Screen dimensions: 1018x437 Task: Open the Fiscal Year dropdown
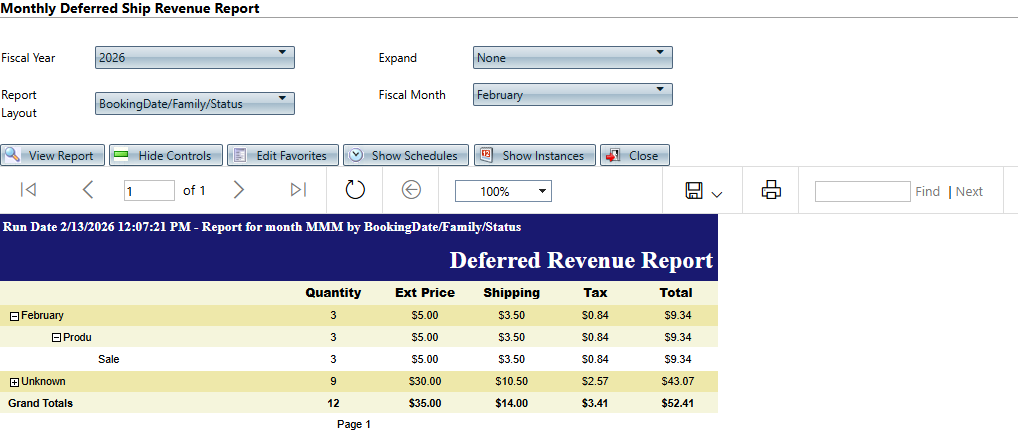coord(195,58)
